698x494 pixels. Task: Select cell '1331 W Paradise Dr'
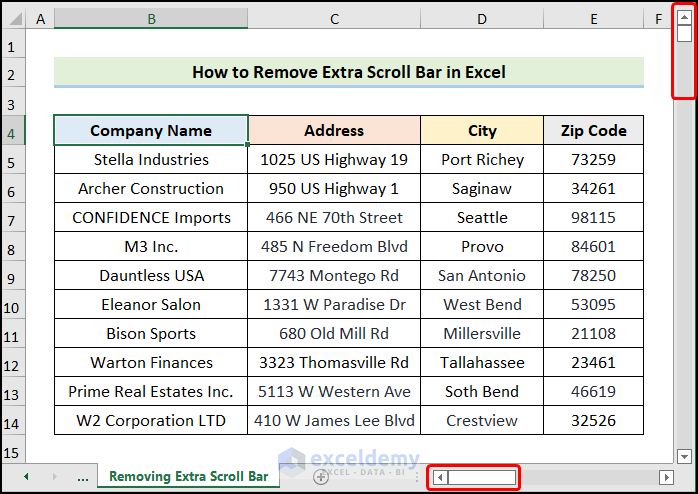[334, 304]
